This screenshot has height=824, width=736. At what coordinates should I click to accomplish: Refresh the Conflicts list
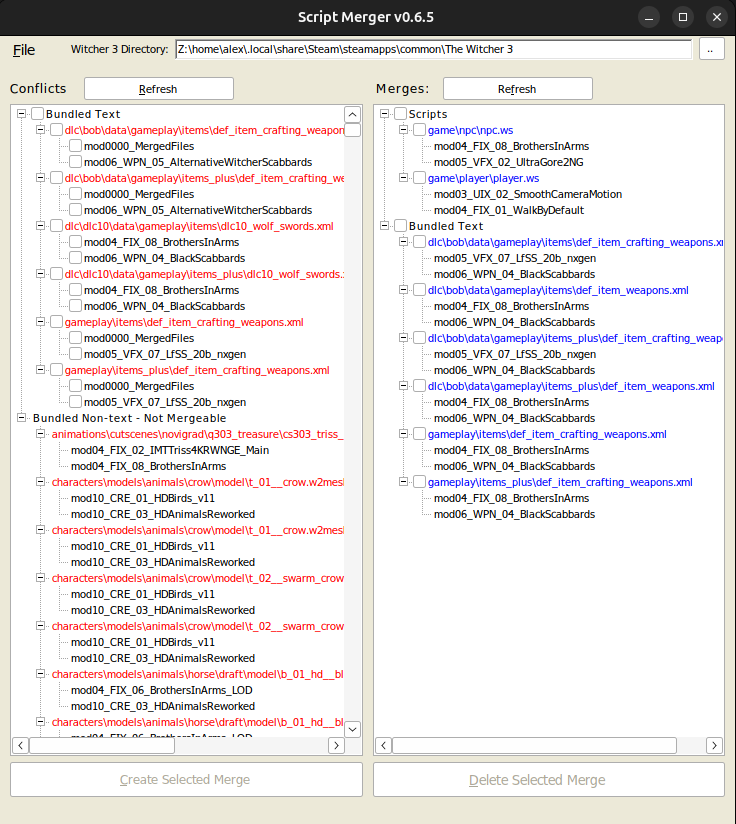[x=158, y=89]
